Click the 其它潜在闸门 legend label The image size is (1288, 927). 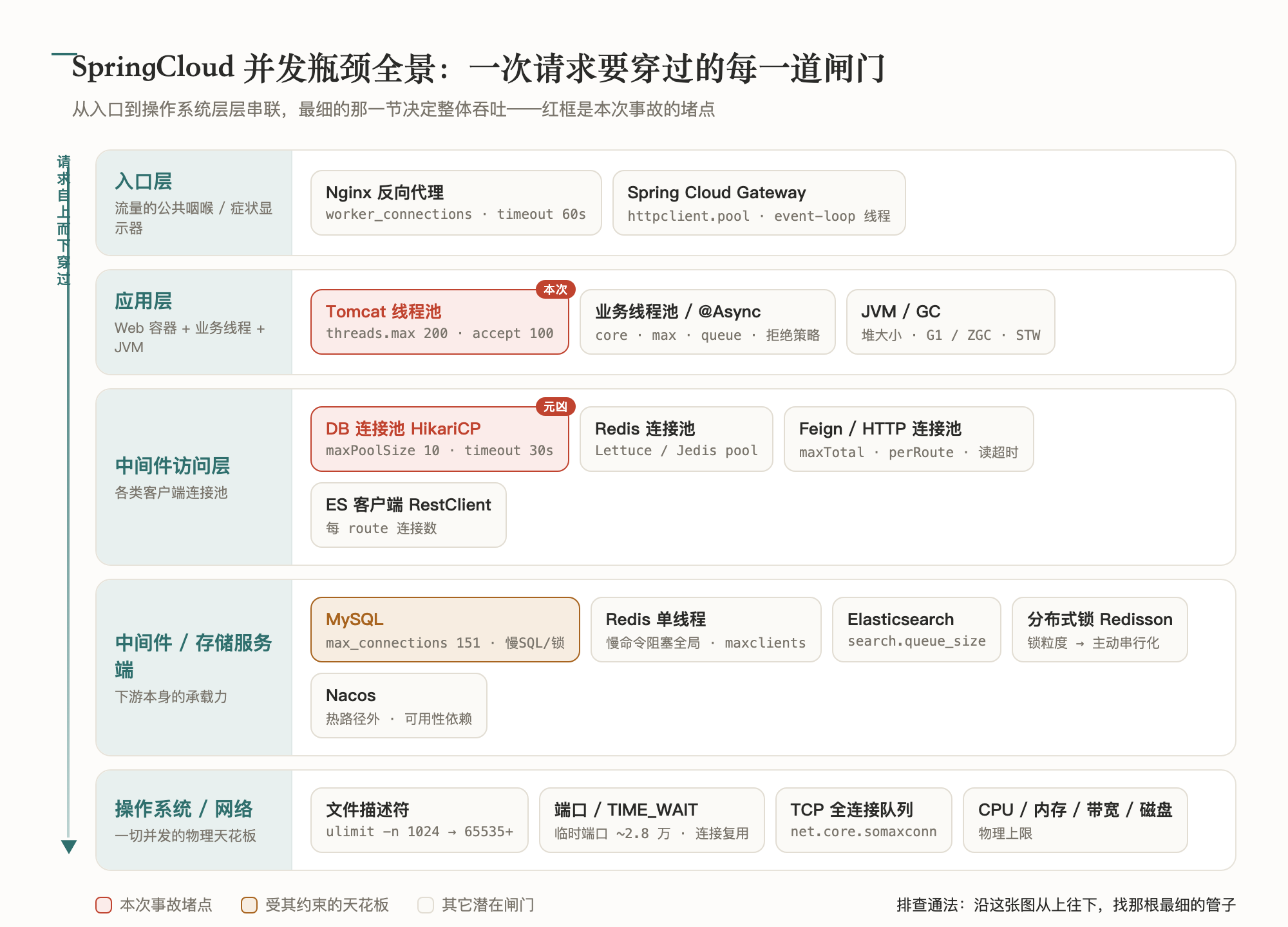(488, 905)
